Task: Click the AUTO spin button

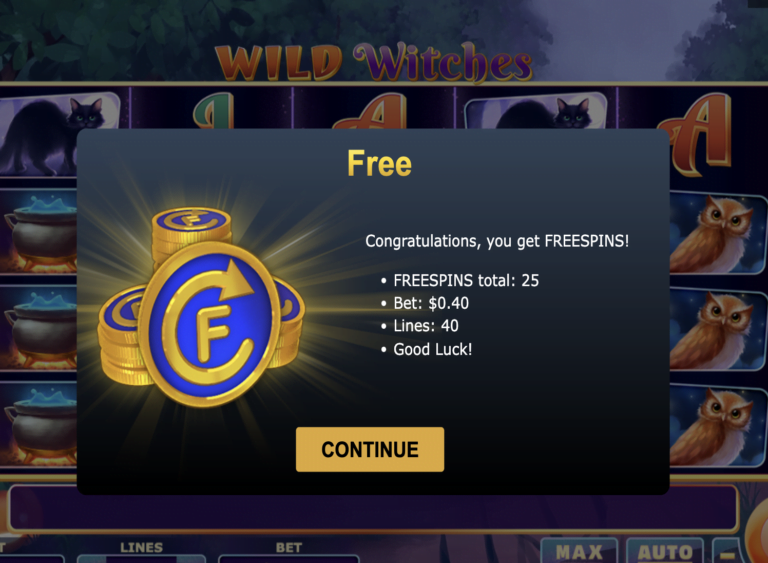Action: [x=665, y=551]
